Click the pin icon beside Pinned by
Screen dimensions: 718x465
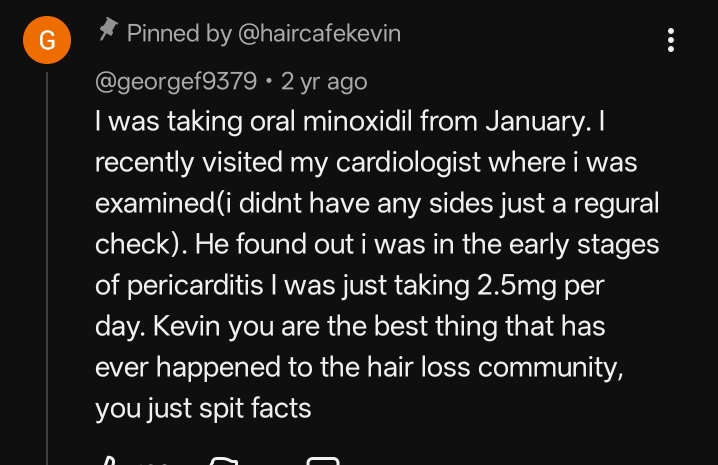tap(107, 32)
